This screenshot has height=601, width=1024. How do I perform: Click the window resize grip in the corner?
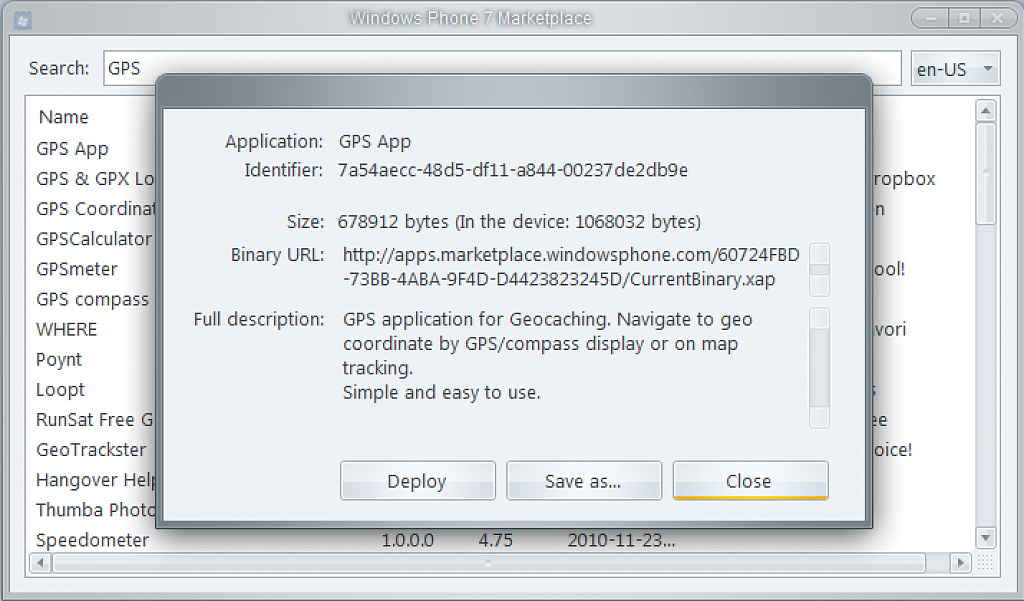coord(985,562)
